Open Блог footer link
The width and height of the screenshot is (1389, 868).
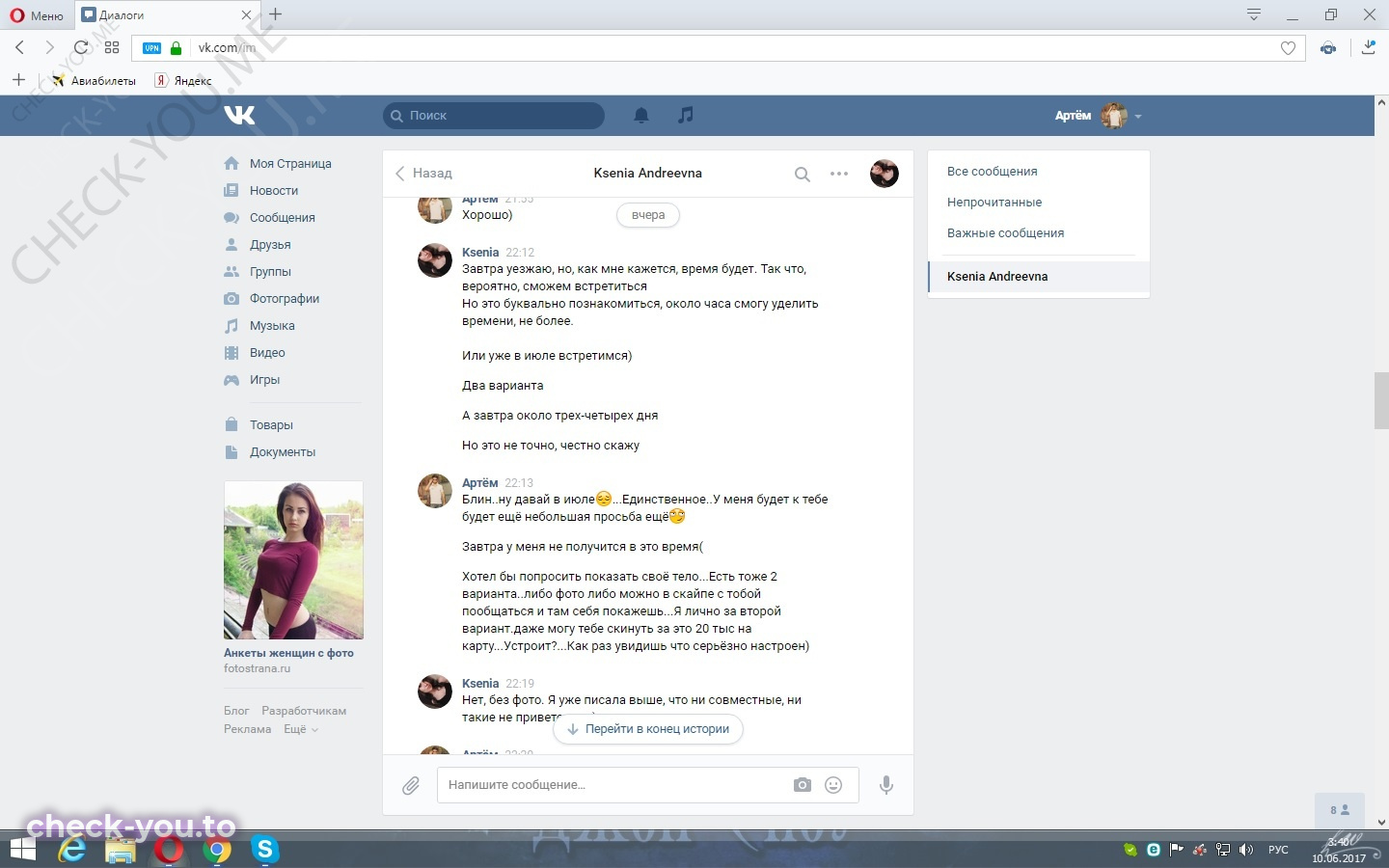(236, 711)
